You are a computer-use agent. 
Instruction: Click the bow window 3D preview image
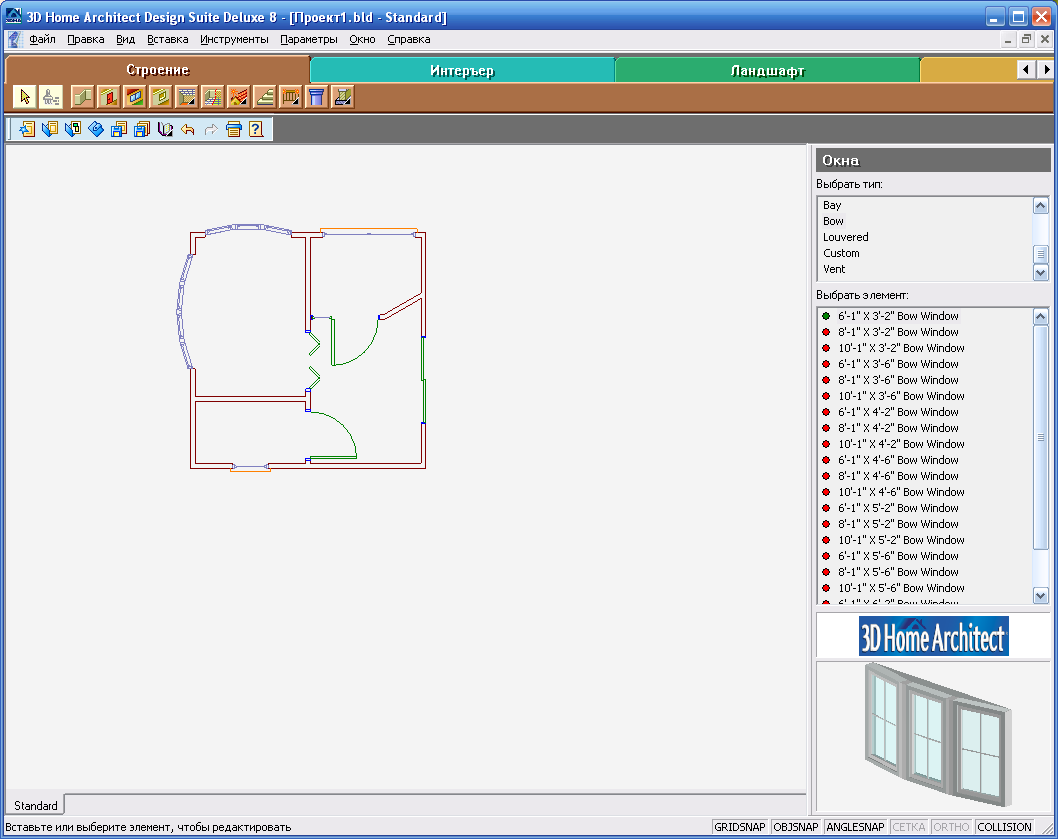pyautogui.click(x=933, y=735)
